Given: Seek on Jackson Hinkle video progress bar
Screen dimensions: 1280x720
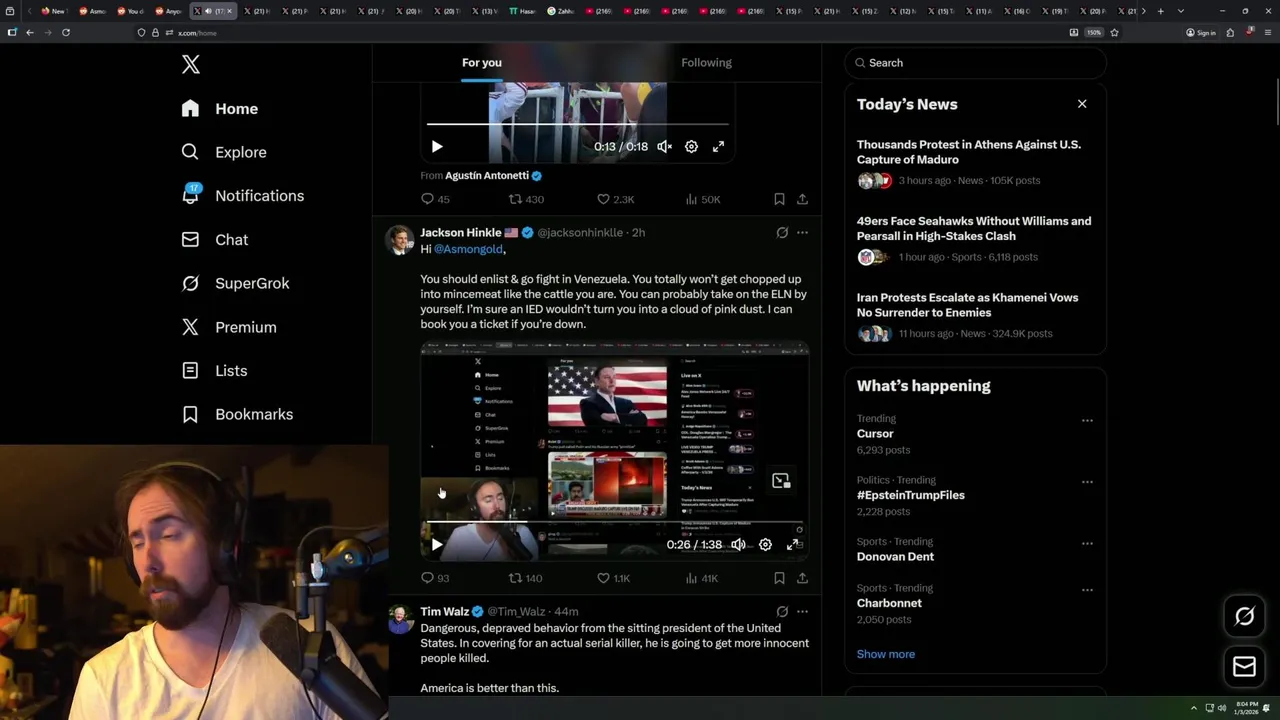Looking at the screenshot, I should [615, 522].
